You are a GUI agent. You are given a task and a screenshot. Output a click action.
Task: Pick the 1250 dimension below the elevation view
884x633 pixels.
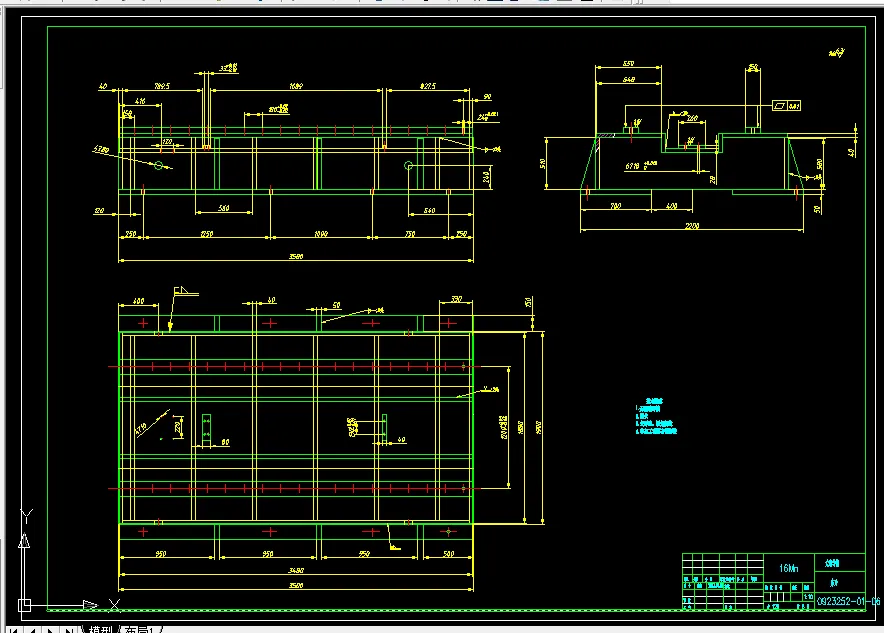tap(207, 233)
